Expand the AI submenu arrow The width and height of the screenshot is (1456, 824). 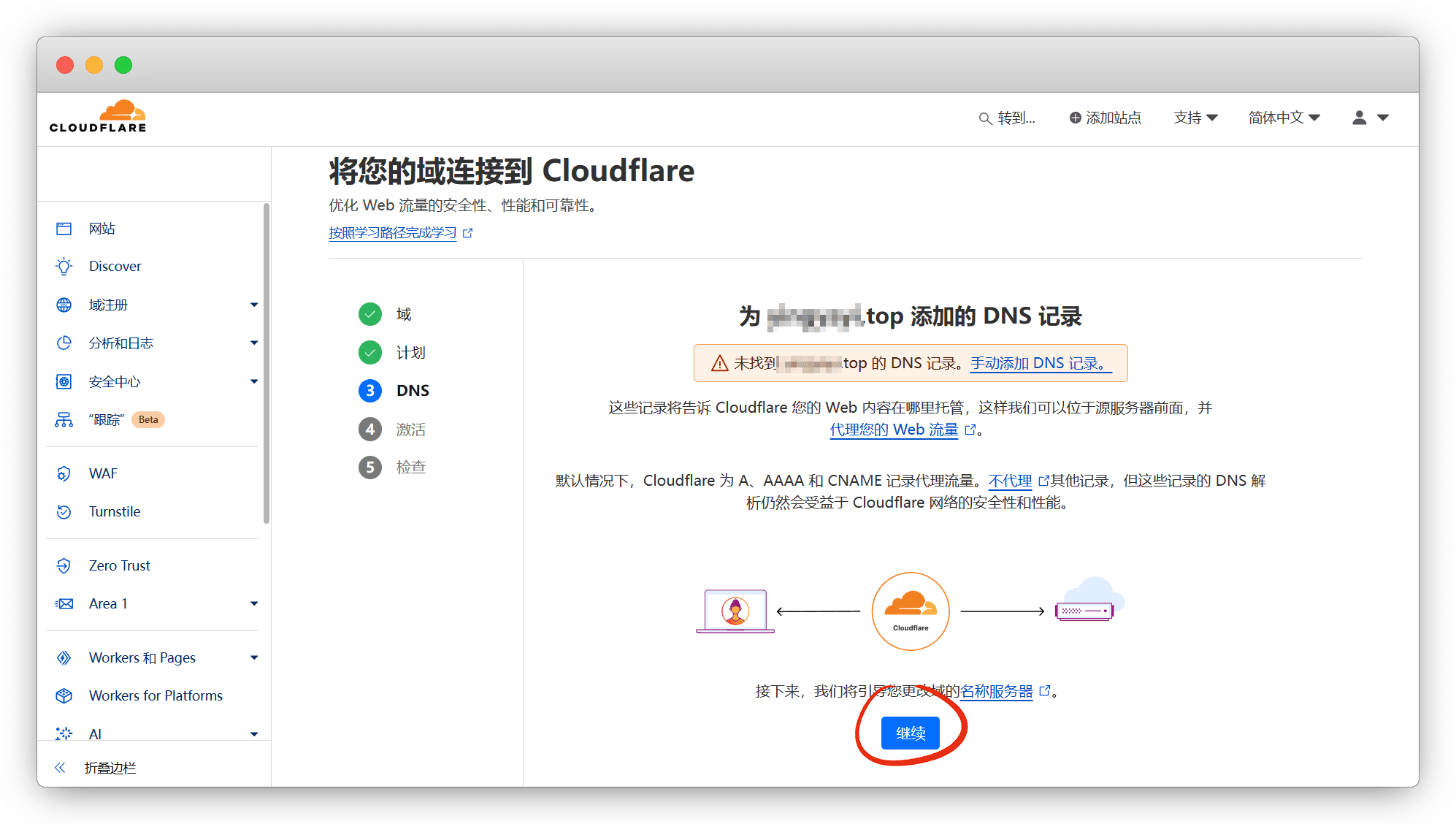(x=254, y=733)
